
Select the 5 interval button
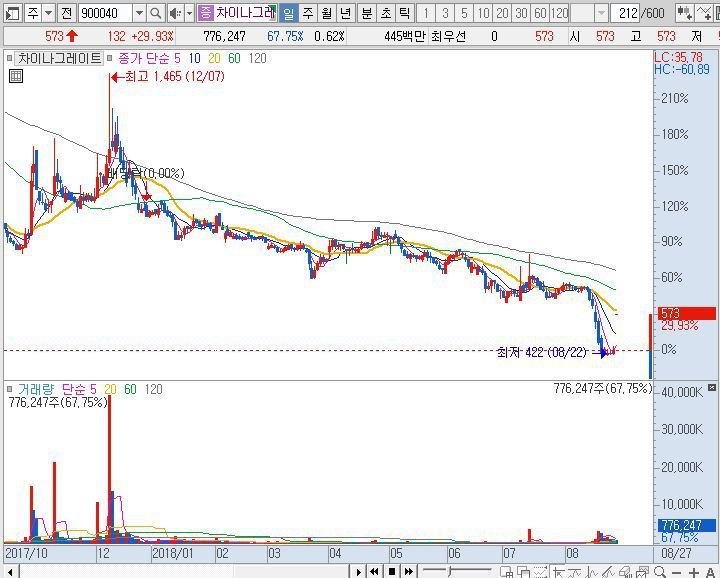464,13
